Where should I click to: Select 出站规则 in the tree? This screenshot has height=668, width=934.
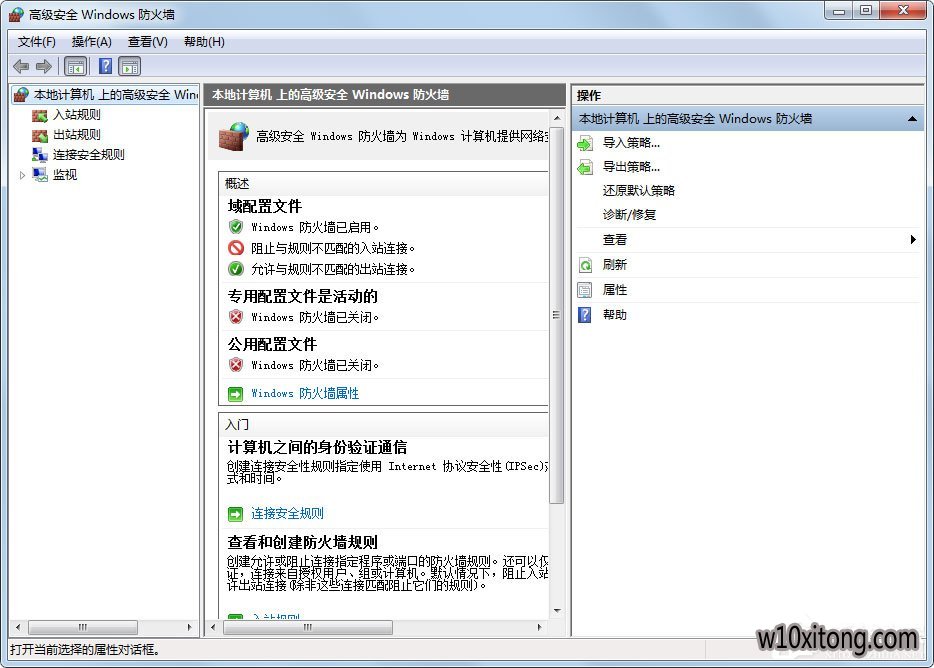click(77, 135)
